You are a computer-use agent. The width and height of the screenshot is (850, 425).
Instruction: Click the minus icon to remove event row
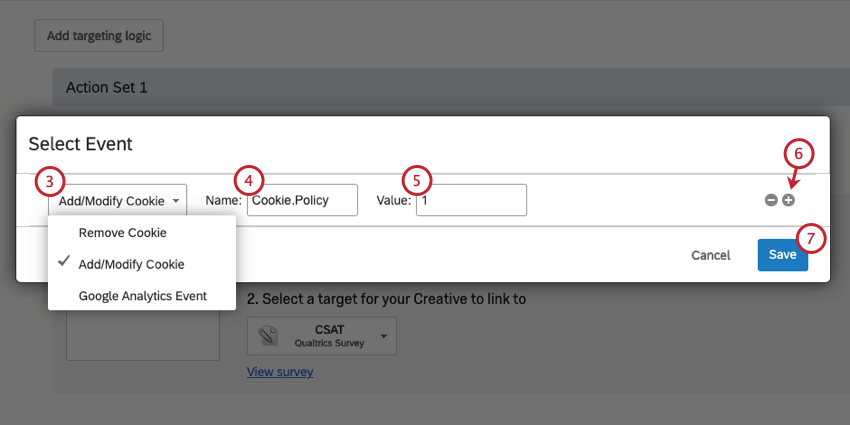click(x=771, y=200)
